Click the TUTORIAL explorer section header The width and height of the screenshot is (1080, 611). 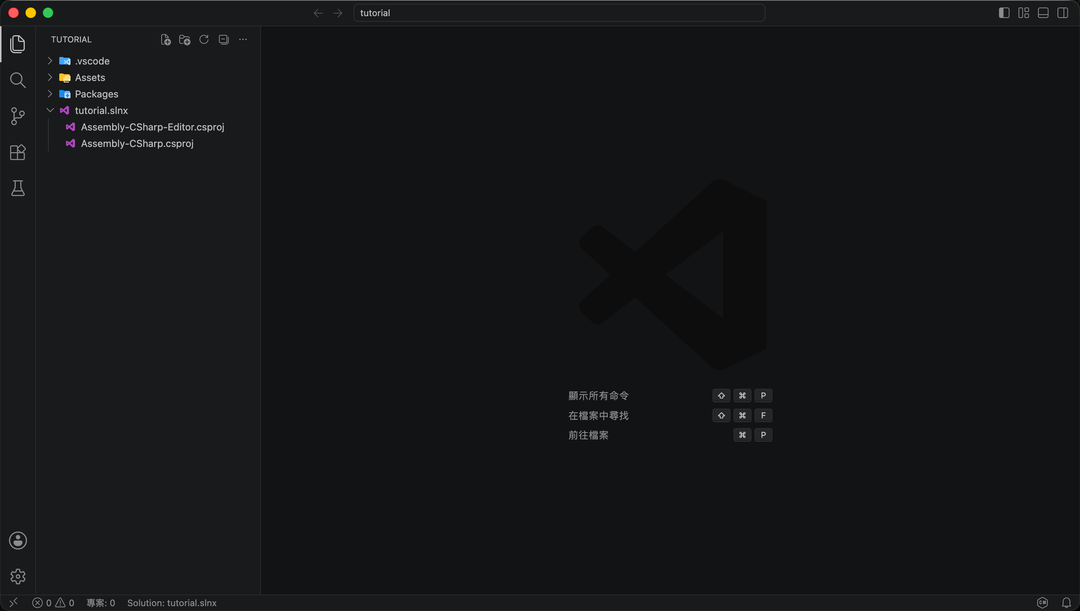[x=72, y=40]
